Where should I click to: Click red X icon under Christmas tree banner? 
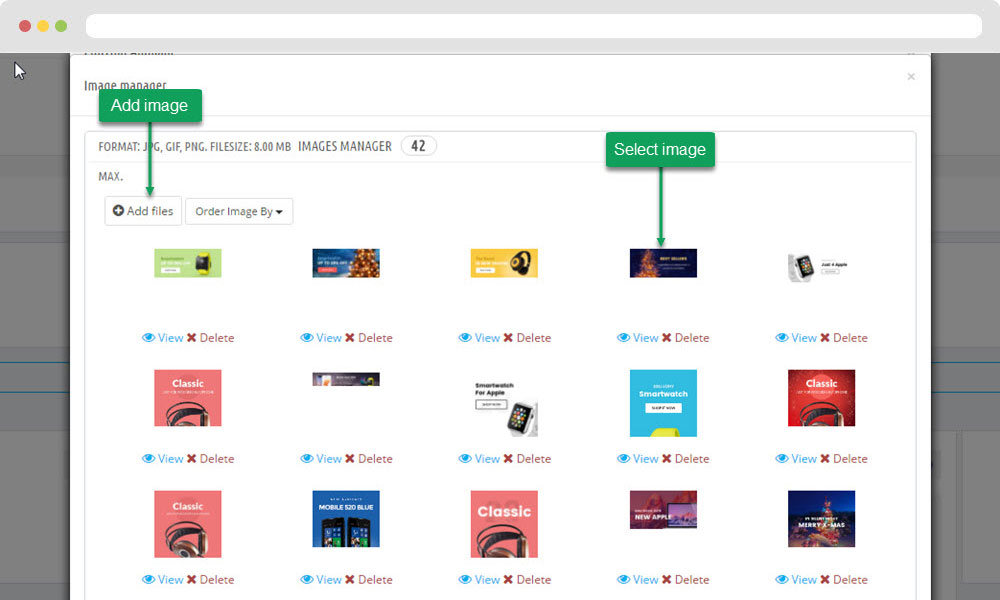350,338
